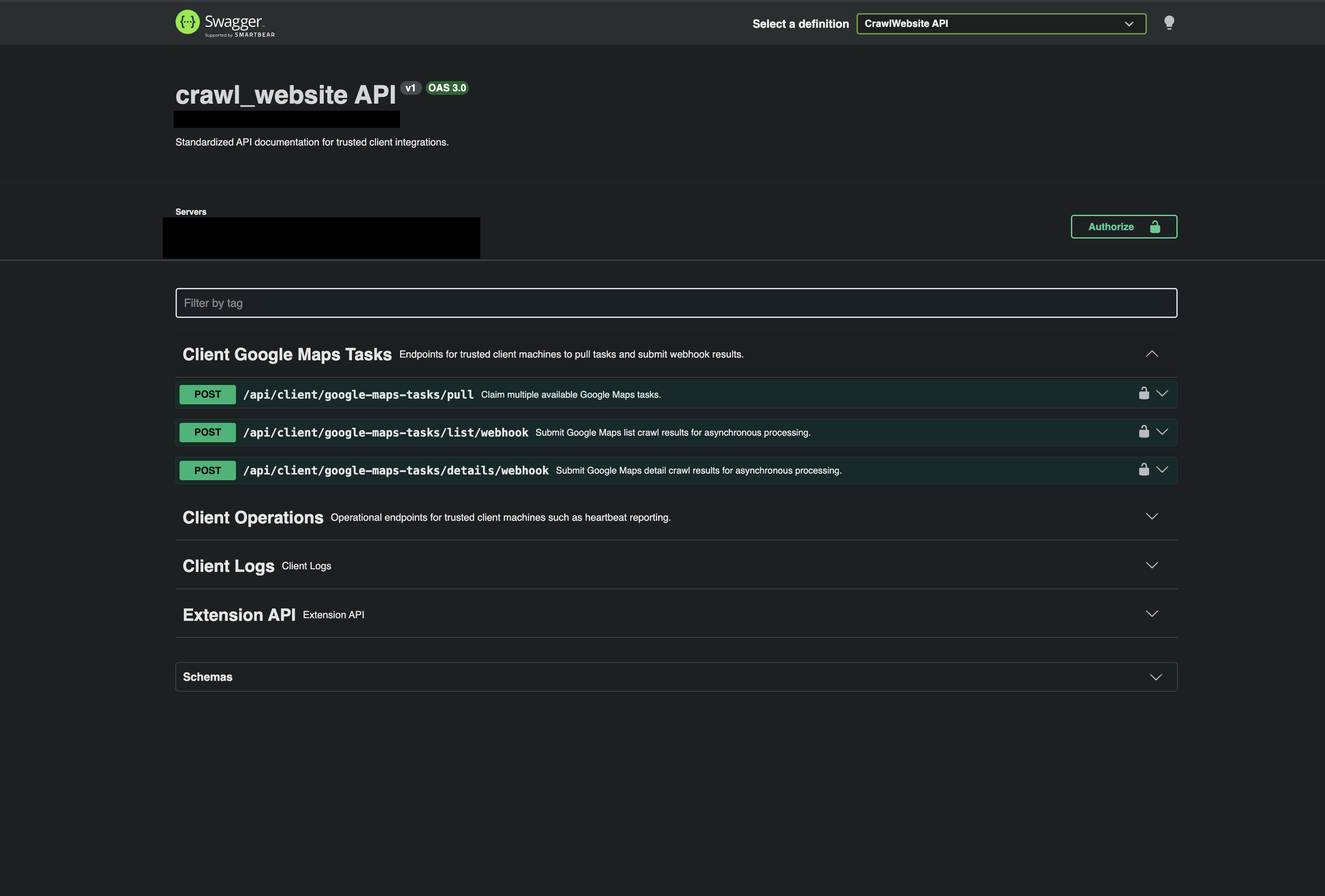Click the /api/client/google-maps-tasks/details/webhook path
Viewport: 1325px width, 896px height.
click(396, 470)
